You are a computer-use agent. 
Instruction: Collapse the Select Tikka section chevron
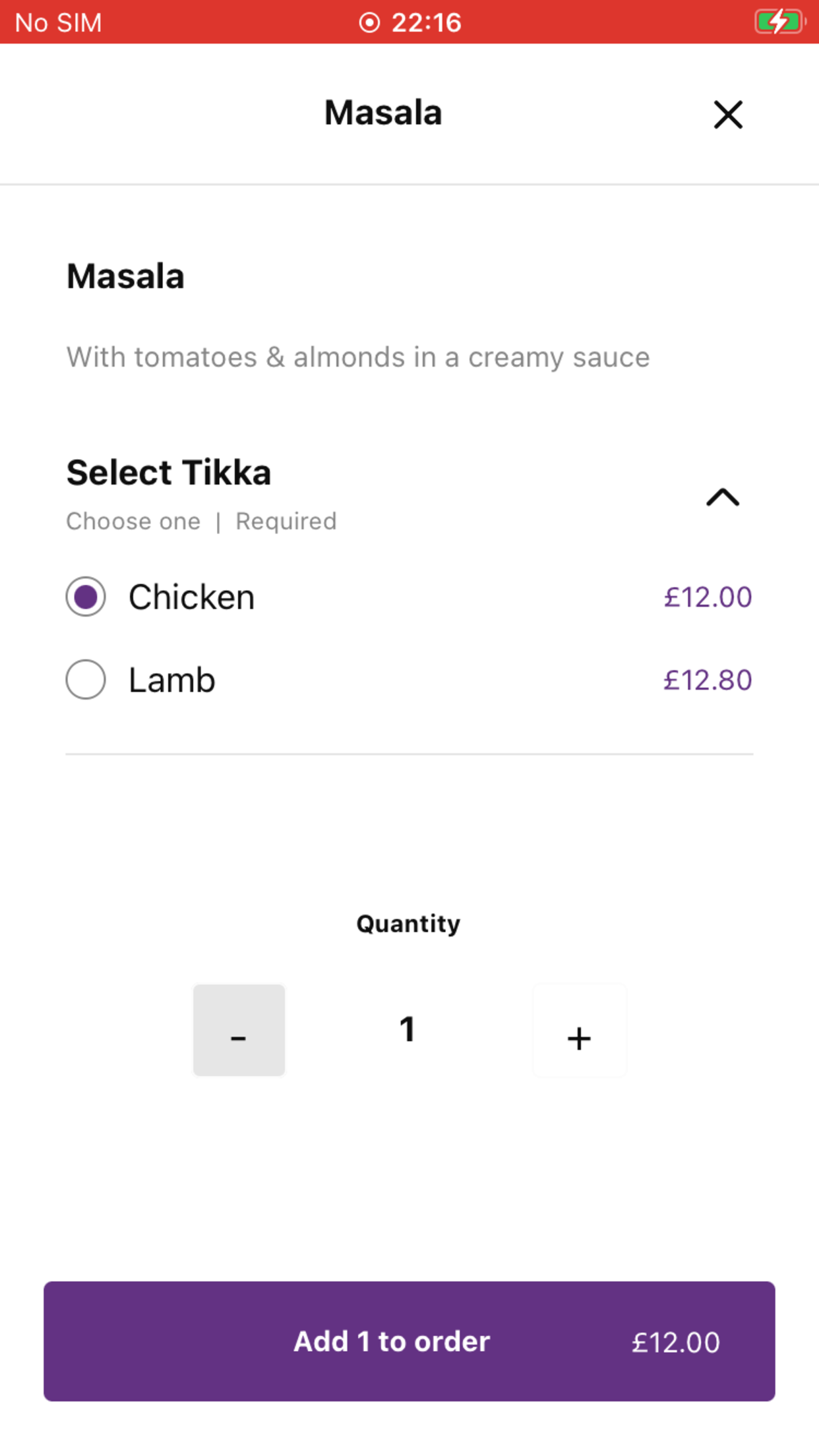[723, 497]
